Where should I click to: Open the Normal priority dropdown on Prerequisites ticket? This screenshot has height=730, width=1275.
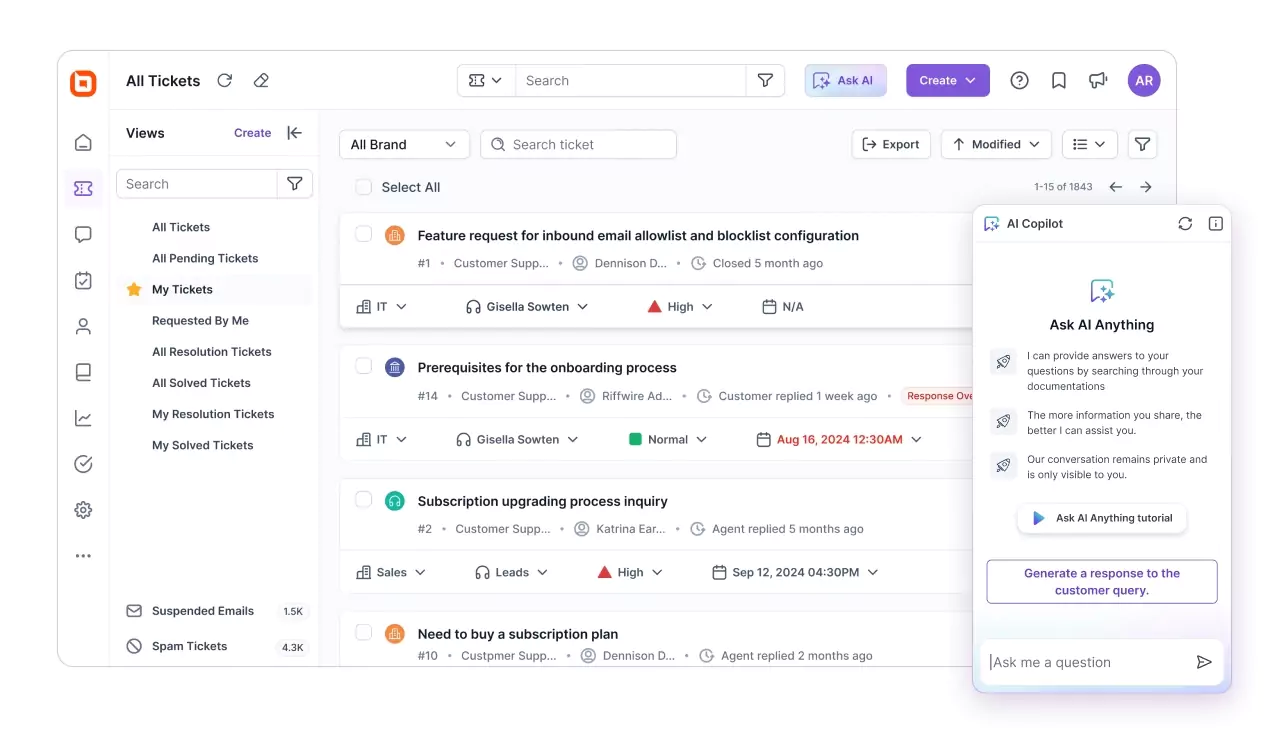[x=666, y=438]
